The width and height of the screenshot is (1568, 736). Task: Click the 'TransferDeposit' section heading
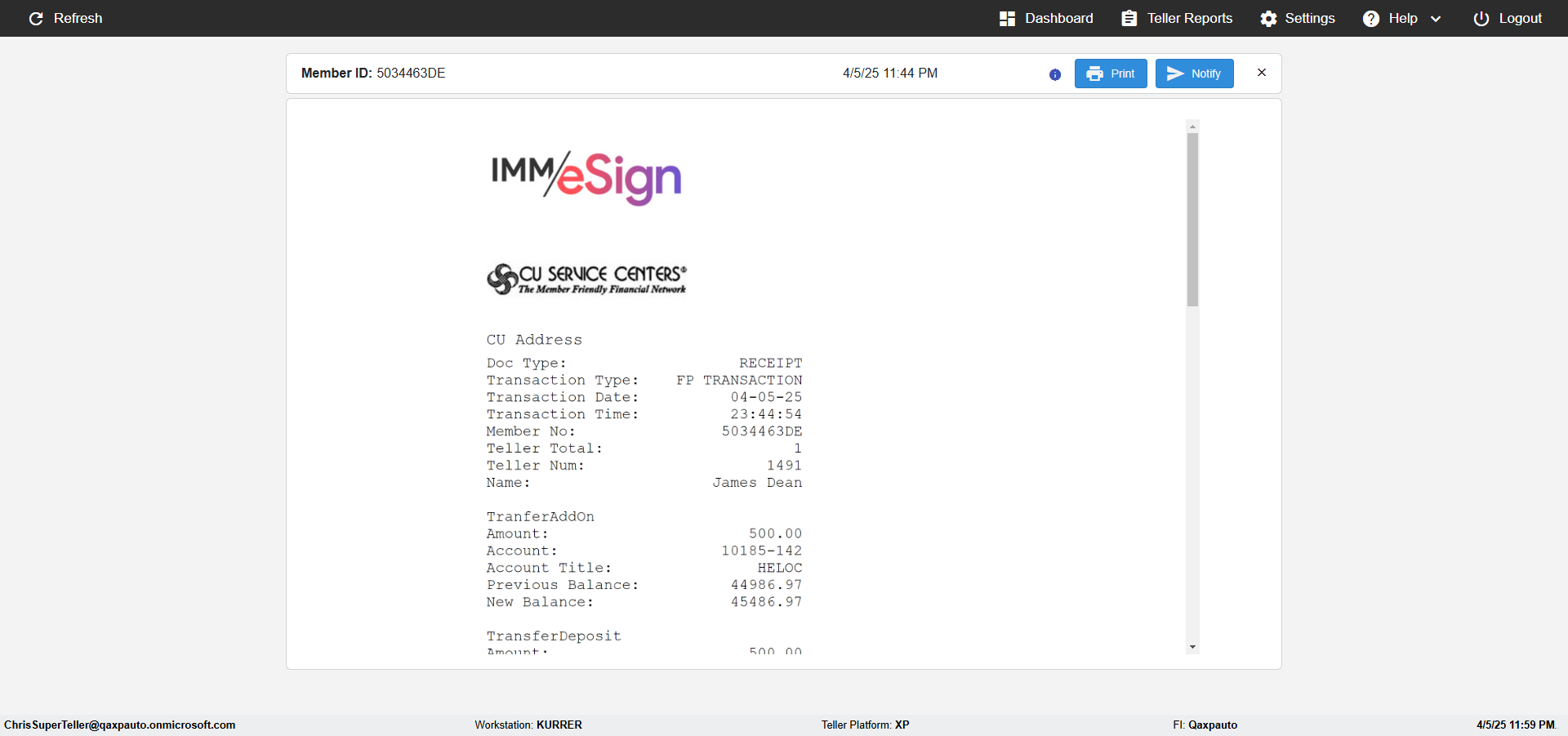[x=554, y=636]
